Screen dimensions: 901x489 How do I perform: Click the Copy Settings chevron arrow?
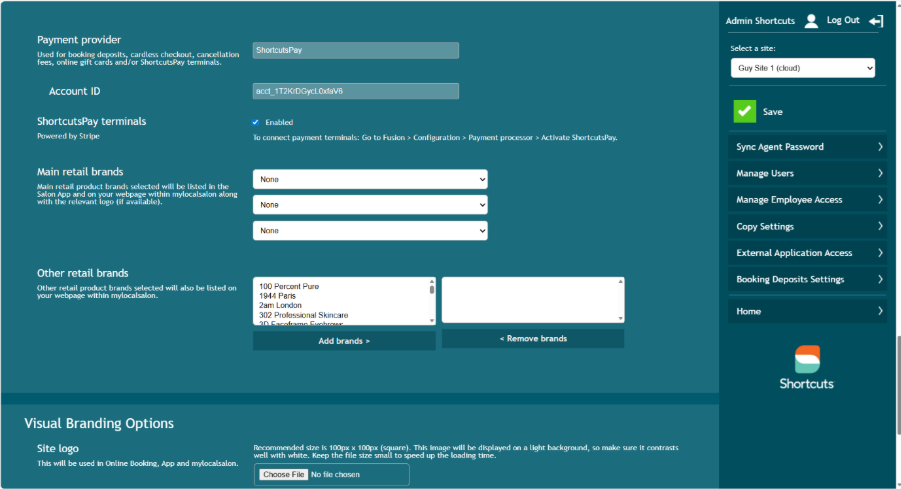pyautogui.click(x=880, y=226)
